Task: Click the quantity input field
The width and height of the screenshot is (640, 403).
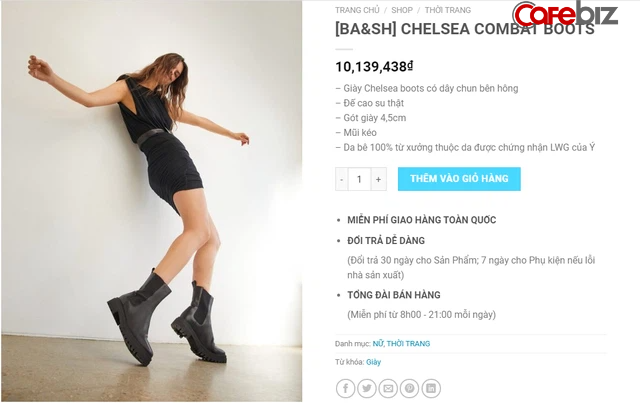Action: (360, 179)
